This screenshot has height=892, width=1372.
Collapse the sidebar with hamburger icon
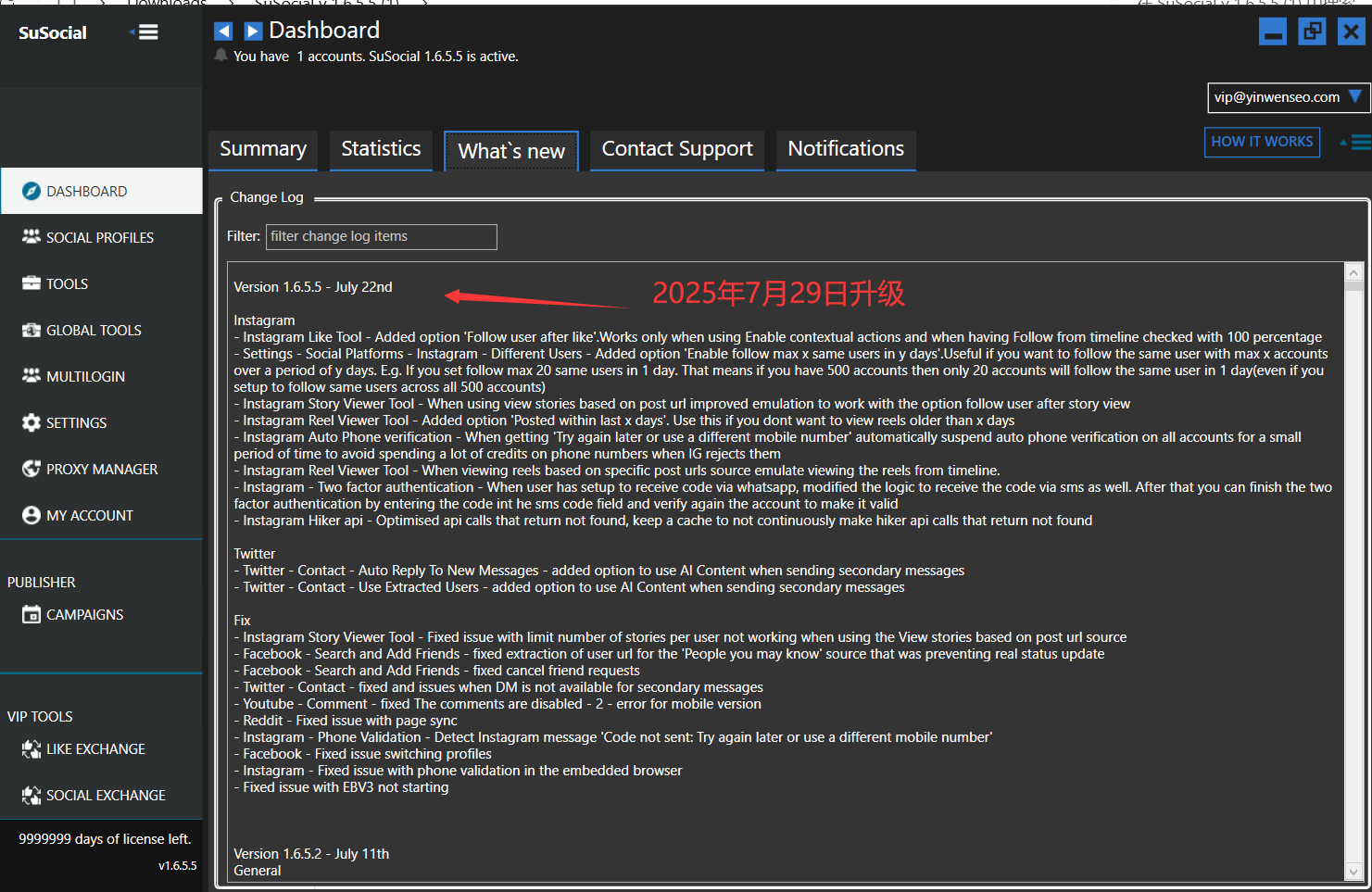point(144,32)
